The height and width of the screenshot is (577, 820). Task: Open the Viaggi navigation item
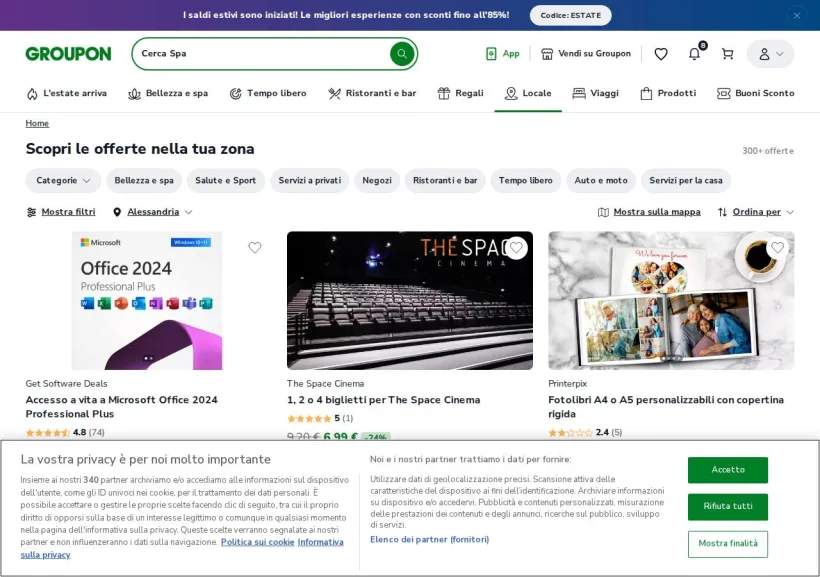pyautogui.click(x=595, y=93)
